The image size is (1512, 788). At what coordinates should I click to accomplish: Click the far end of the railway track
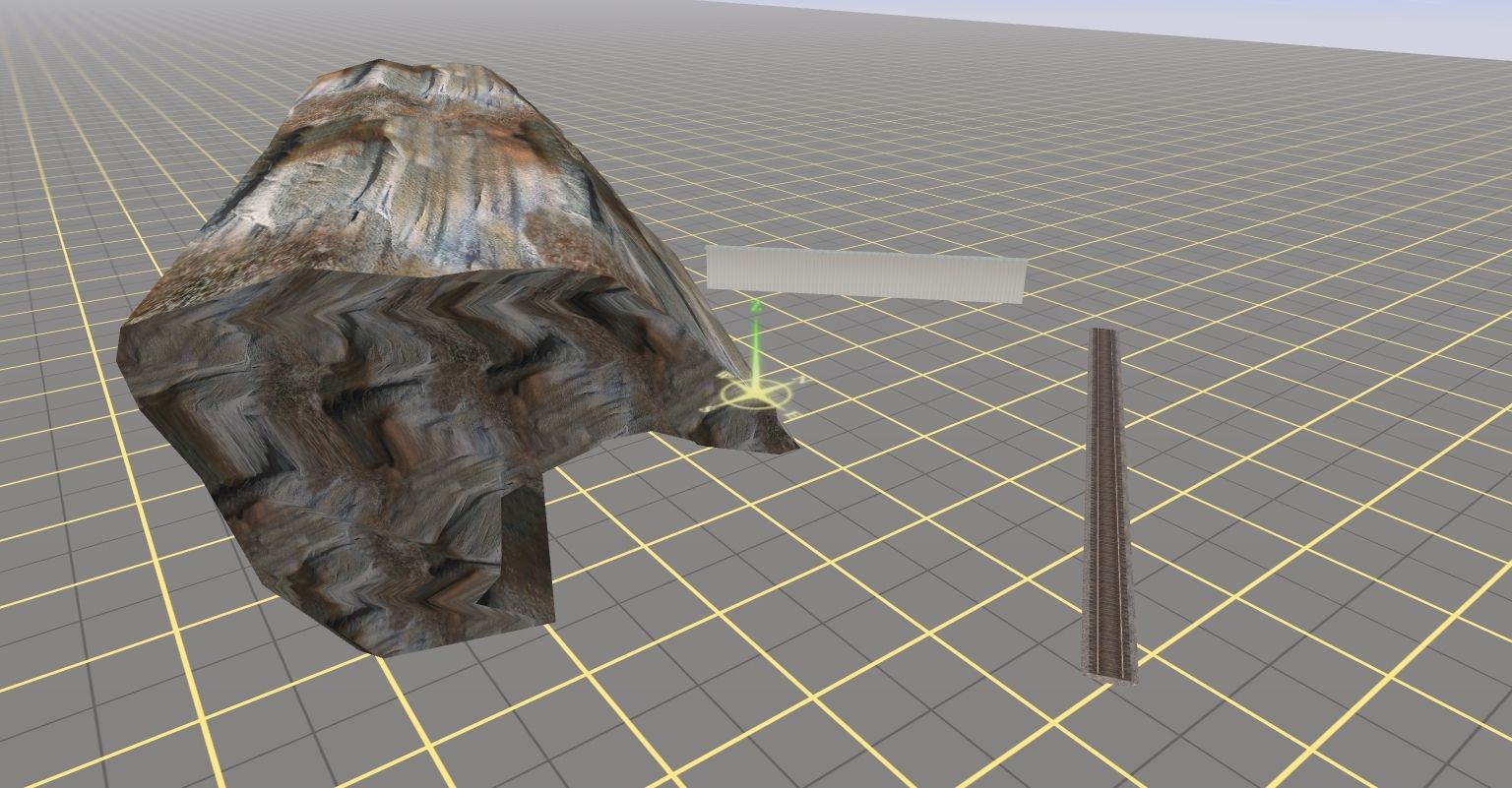click(1102, 336)
